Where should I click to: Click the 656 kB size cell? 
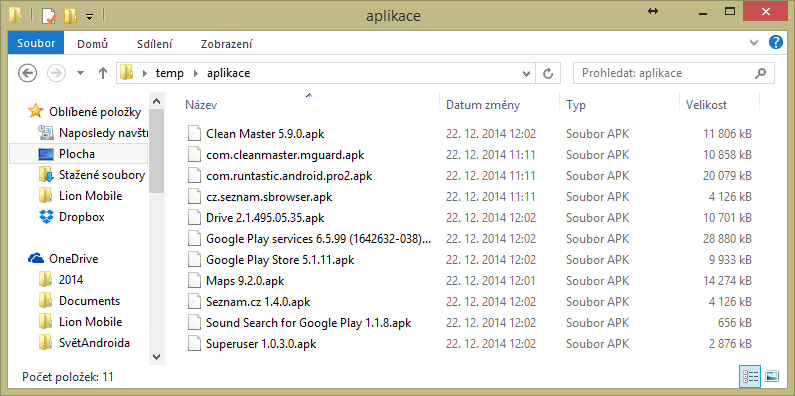point(735,322)
